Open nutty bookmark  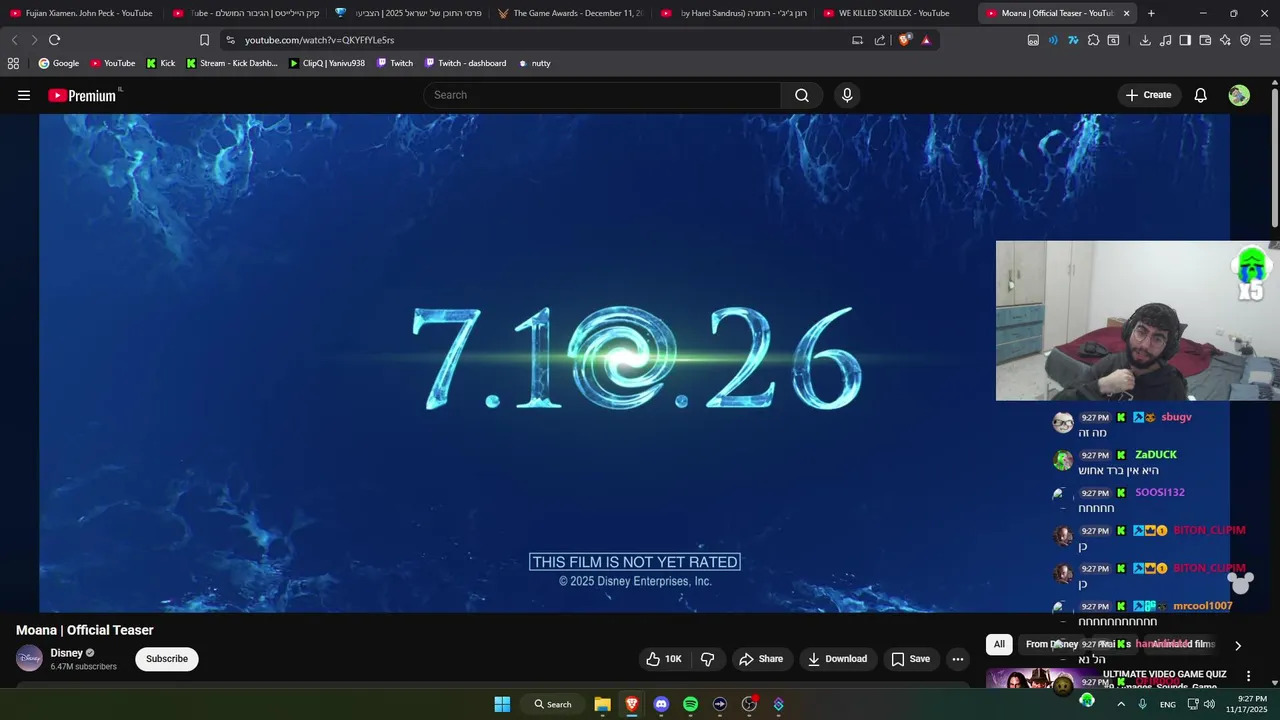[535, 63]
